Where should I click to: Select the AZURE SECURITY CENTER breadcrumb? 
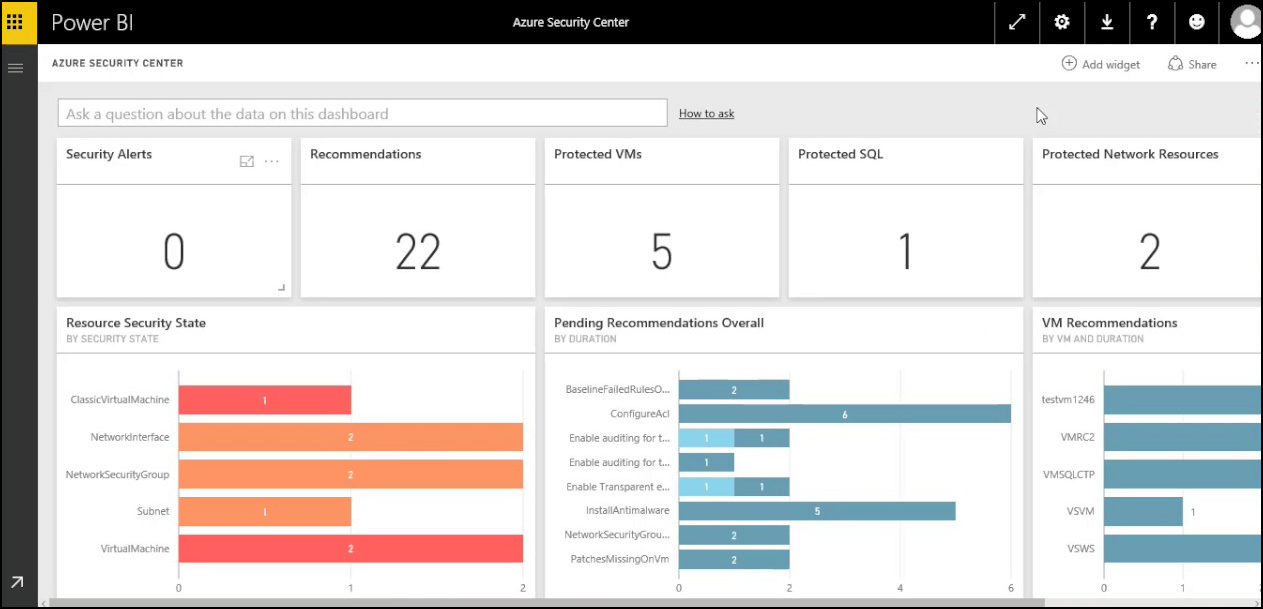point(117,63)
